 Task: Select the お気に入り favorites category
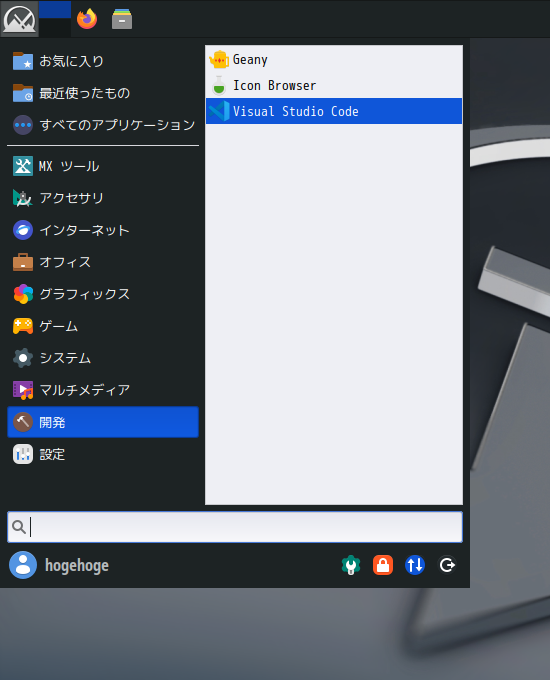pyautogui.click(x=103, y=61)
